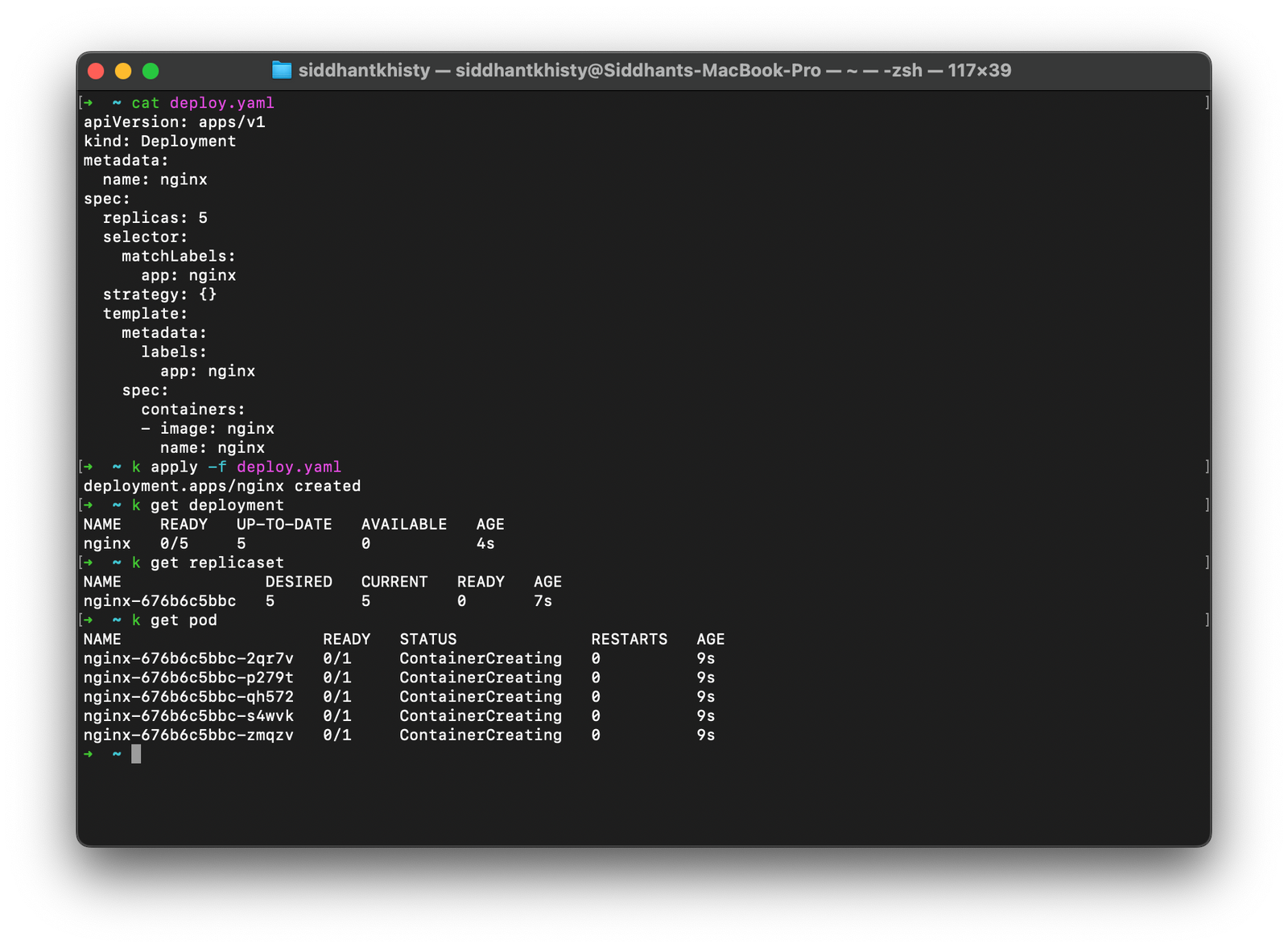This screenshot has width=1288, height=948.
Task: Close the terminal with red button
Action: coord(96,71)
